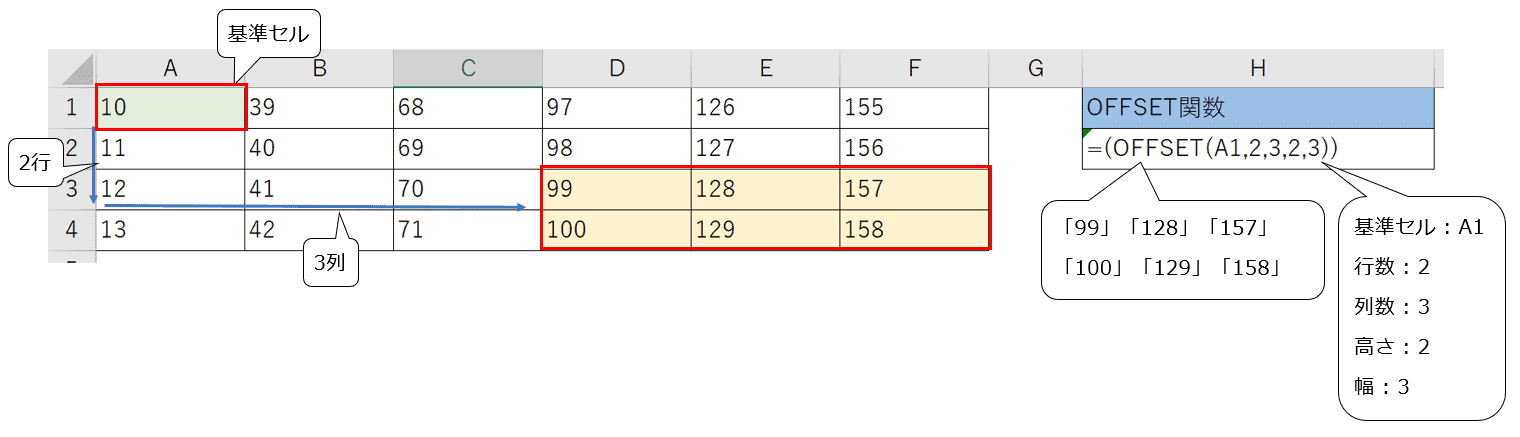Select column C header
The image size is (1520, 437).
pyautogui.click(x=467, y=68)
